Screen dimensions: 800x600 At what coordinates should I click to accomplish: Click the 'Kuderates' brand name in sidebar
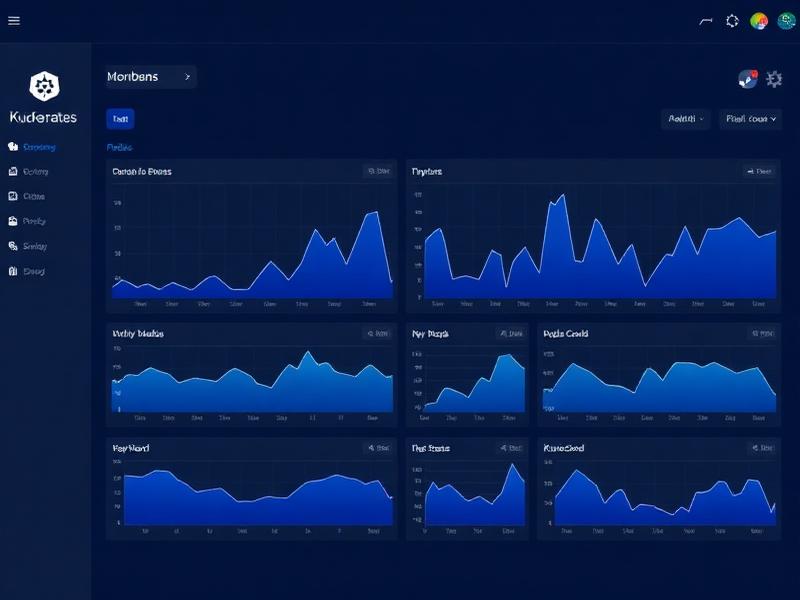coord(43,117)
